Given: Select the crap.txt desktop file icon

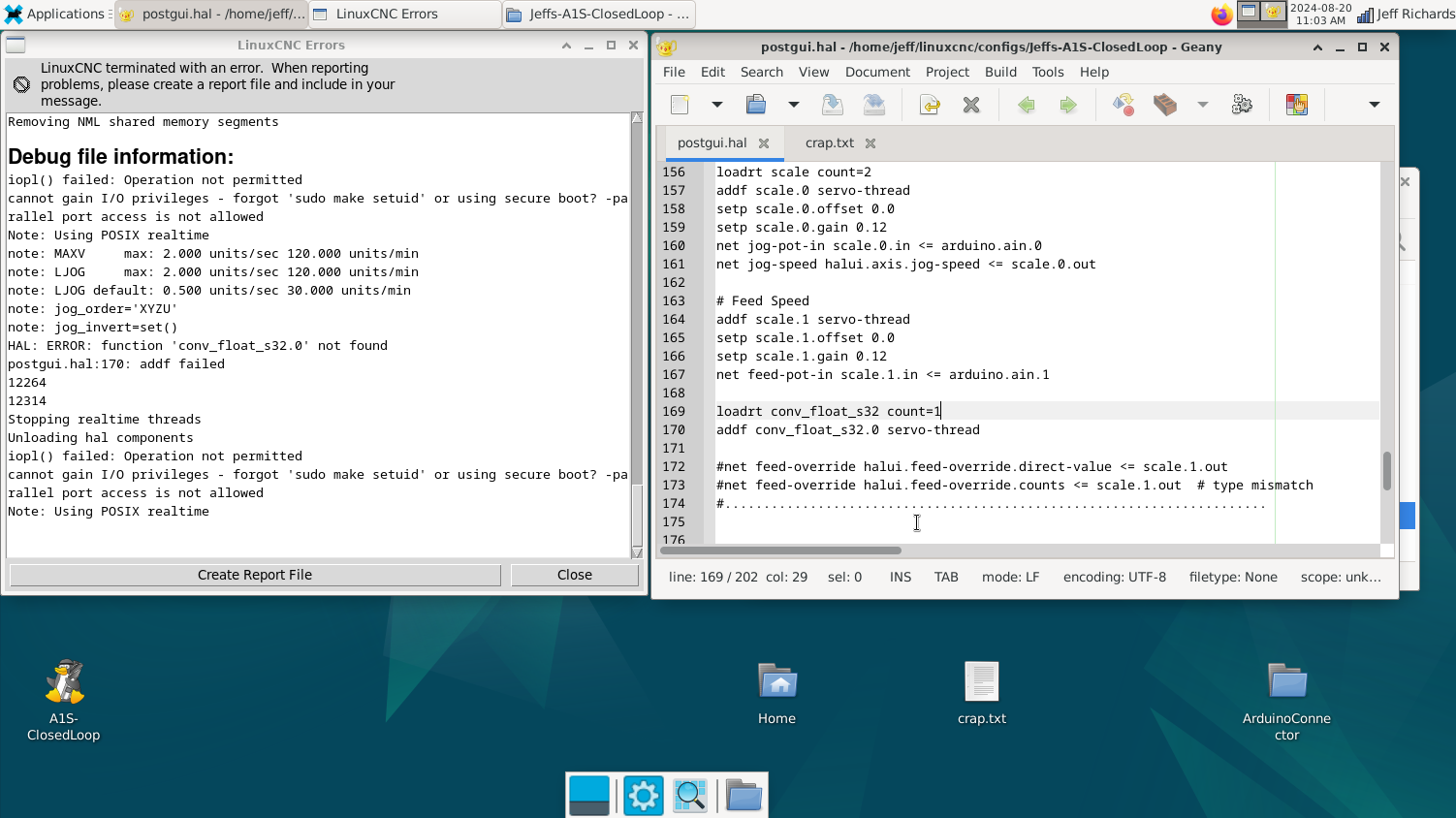Looking at the screenshot, I should coord(982,692).
